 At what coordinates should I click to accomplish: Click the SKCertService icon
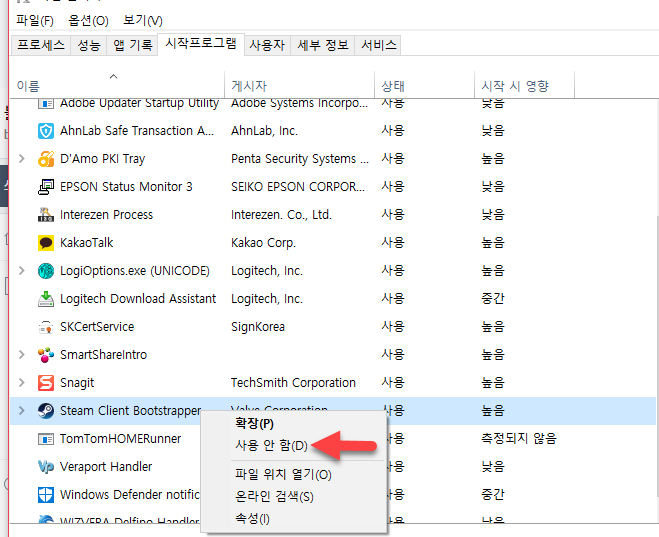pos(46,327)
